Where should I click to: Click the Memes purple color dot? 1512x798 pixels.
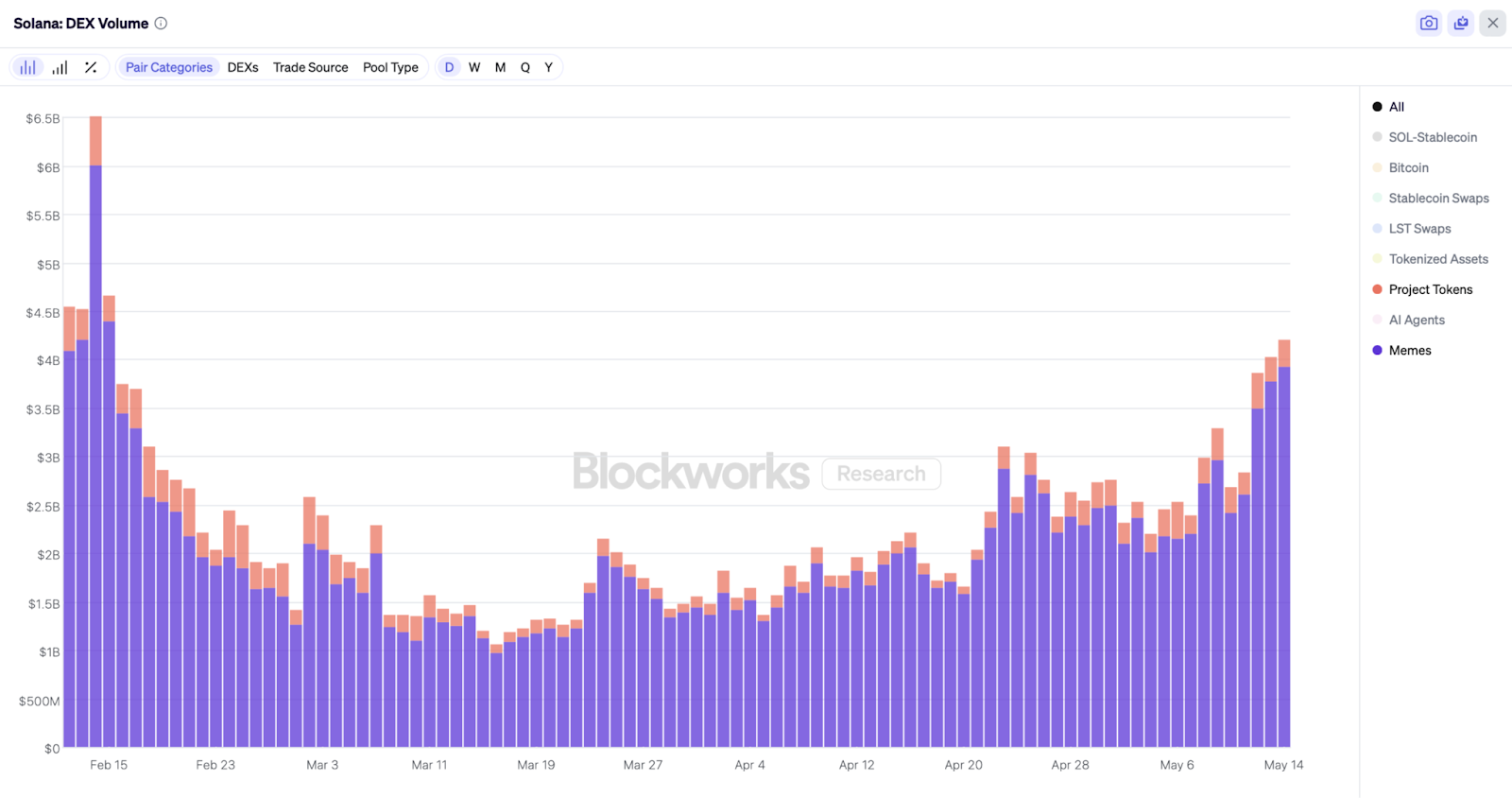click(x=1377, y=350)
